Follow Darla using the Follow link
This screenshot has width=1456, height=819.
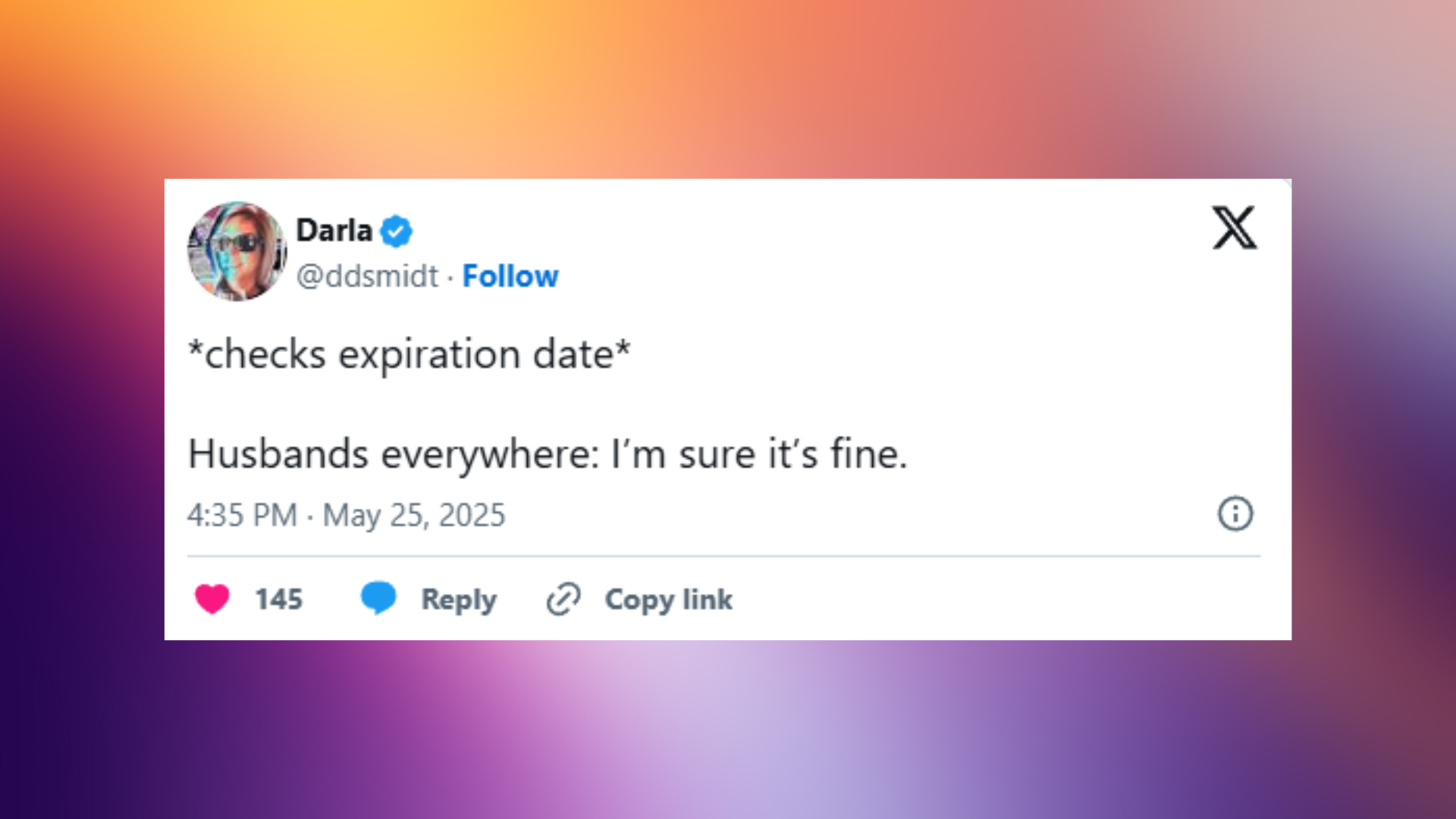[x=510, y=276]
